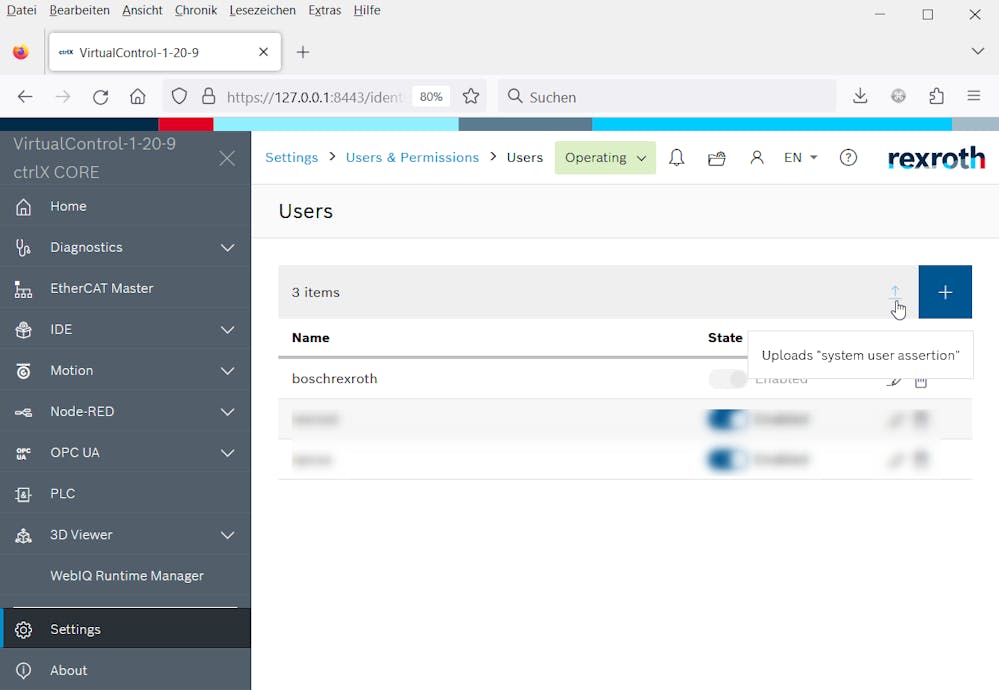This screenshot has height=690, width=999.
Task: Reload the page in Firefox
Action: tap(101, 97)
